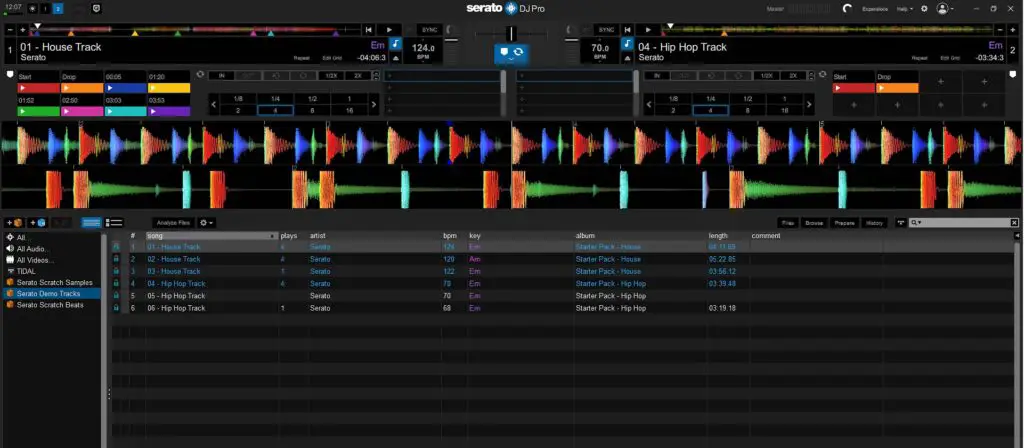Open the Prepare panel tab
The height and width of the screenshot is (448, 1024).
pyautogui.click(x=844, y=223)
